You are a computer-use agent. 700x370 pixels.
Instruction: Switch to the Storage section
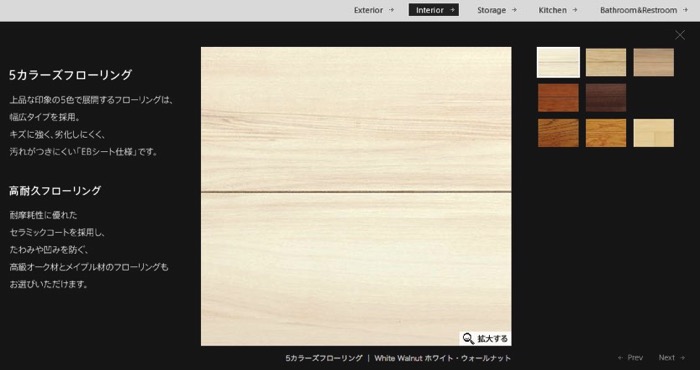pos(496,10)
